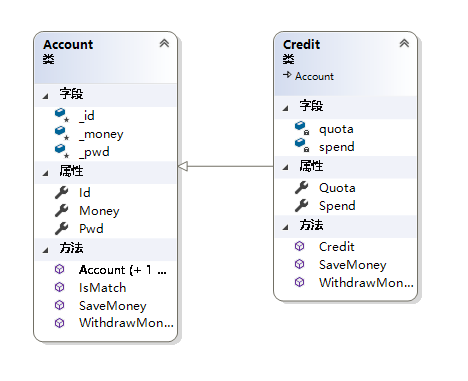The width and height of the screenshot is (468, 381).
Task: Collapse the 属性 section in Credit class
Action: click(x=285, y=168)
